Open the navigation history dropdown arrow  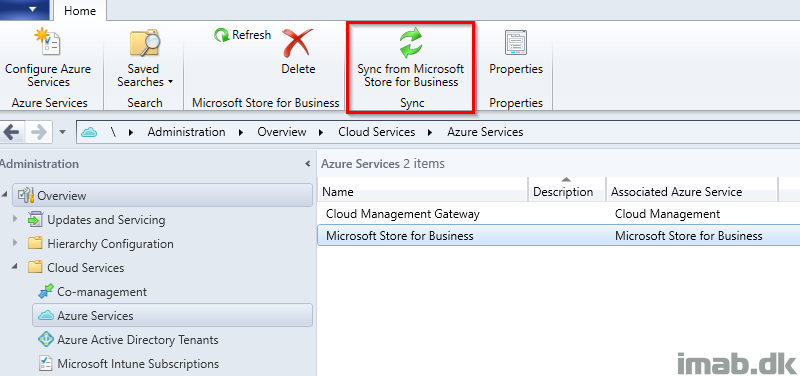(62, 132)
